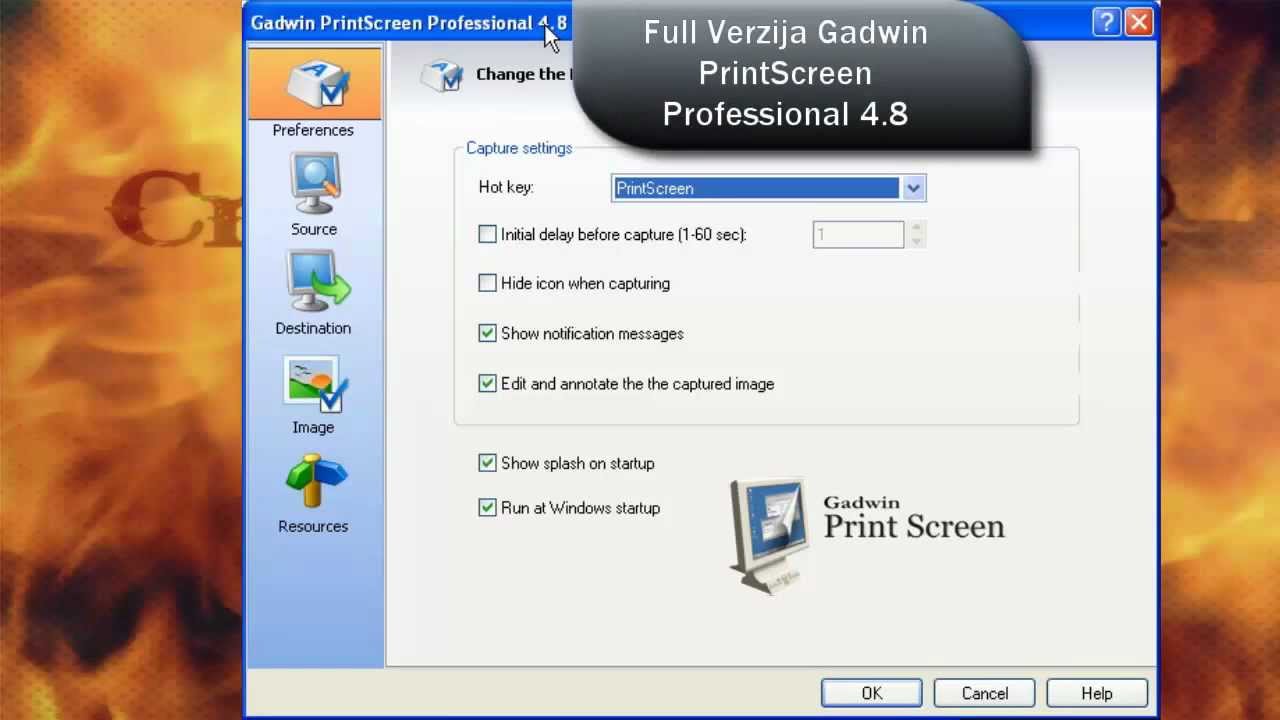Screen dimensions: 1280x720
Task: Toggle 'Run at Windows startup' checkbox
Action: pos(487,508)
